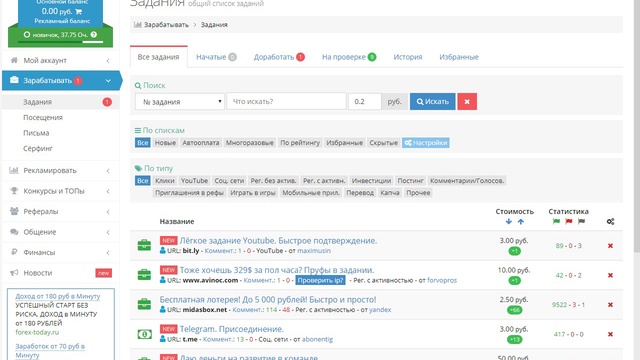Select Новые list filter

[165, 143]
